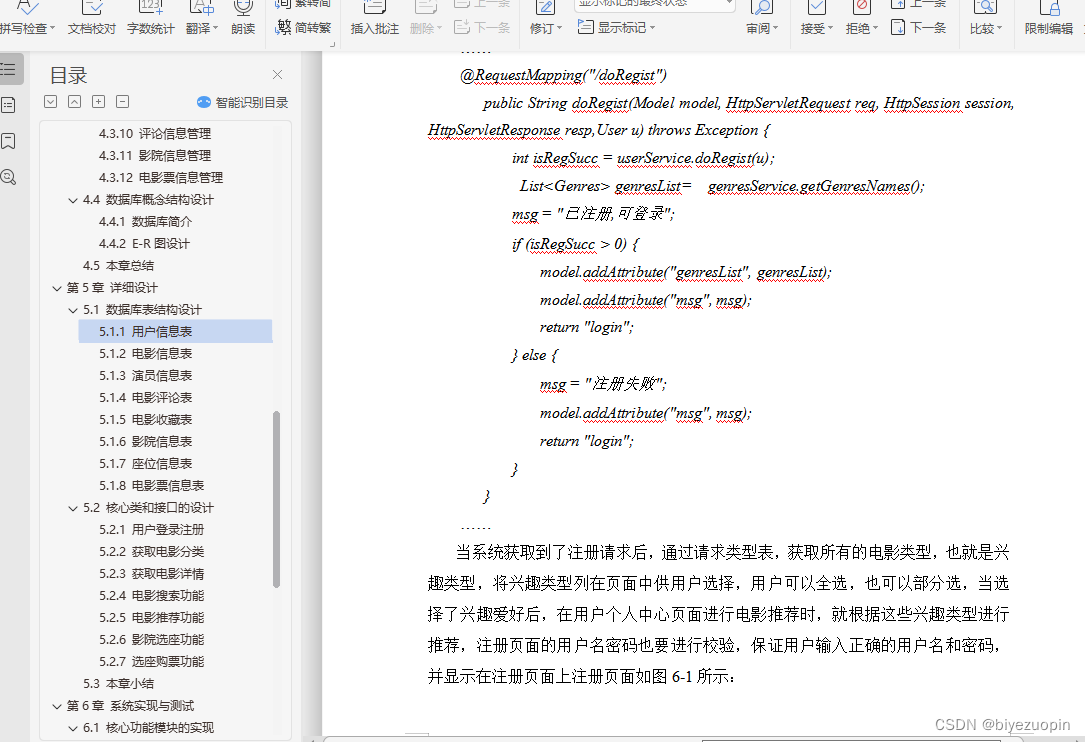
Task: Open the 删除 dropdown arrow
Action: (439, 28)
